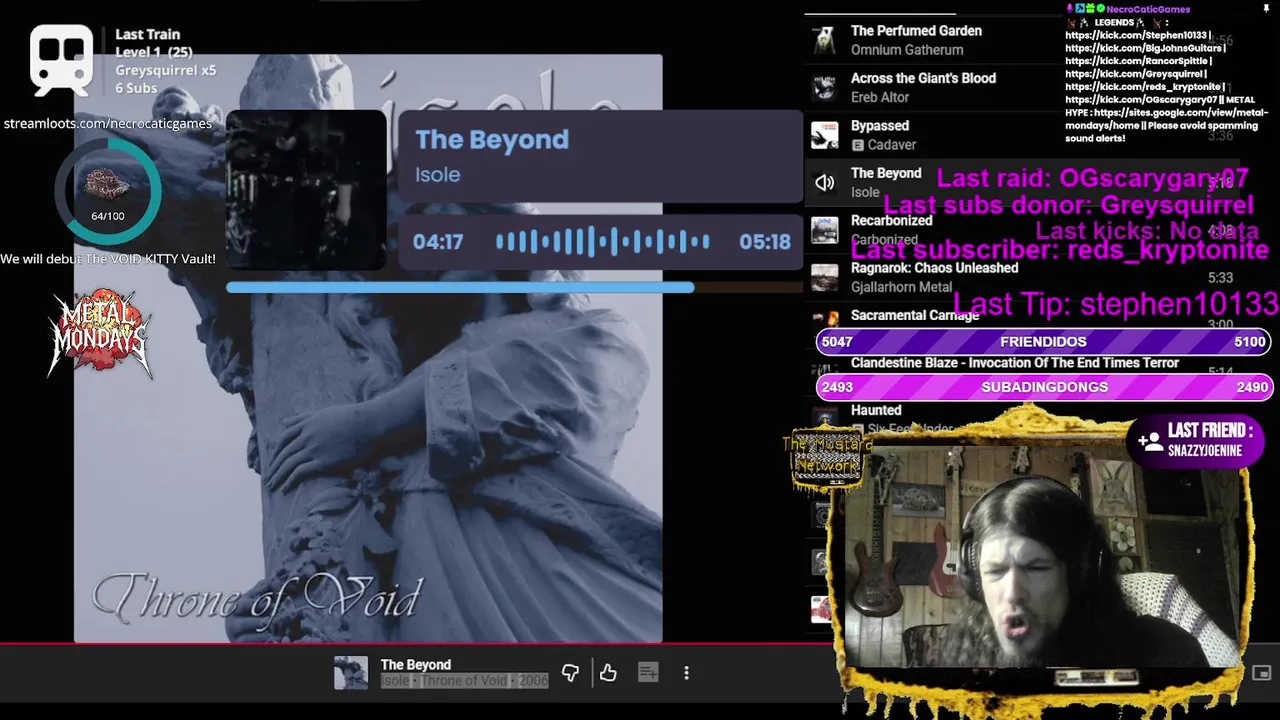Screen dimensions: 1280x720
Task: Click the Last Train icon
Action: pyautogui.click(x=62, y=59)
